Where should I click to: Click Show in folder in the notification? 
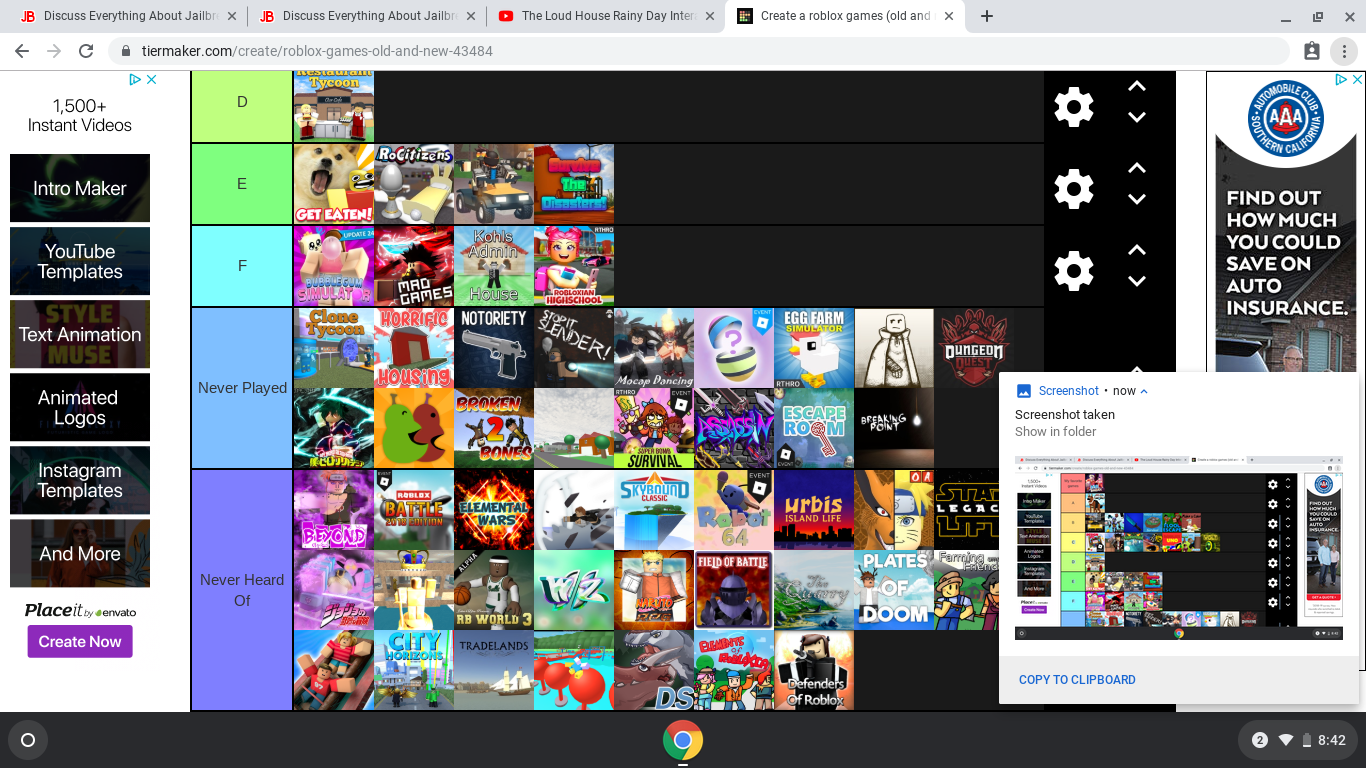click(x=1055, y=432)
